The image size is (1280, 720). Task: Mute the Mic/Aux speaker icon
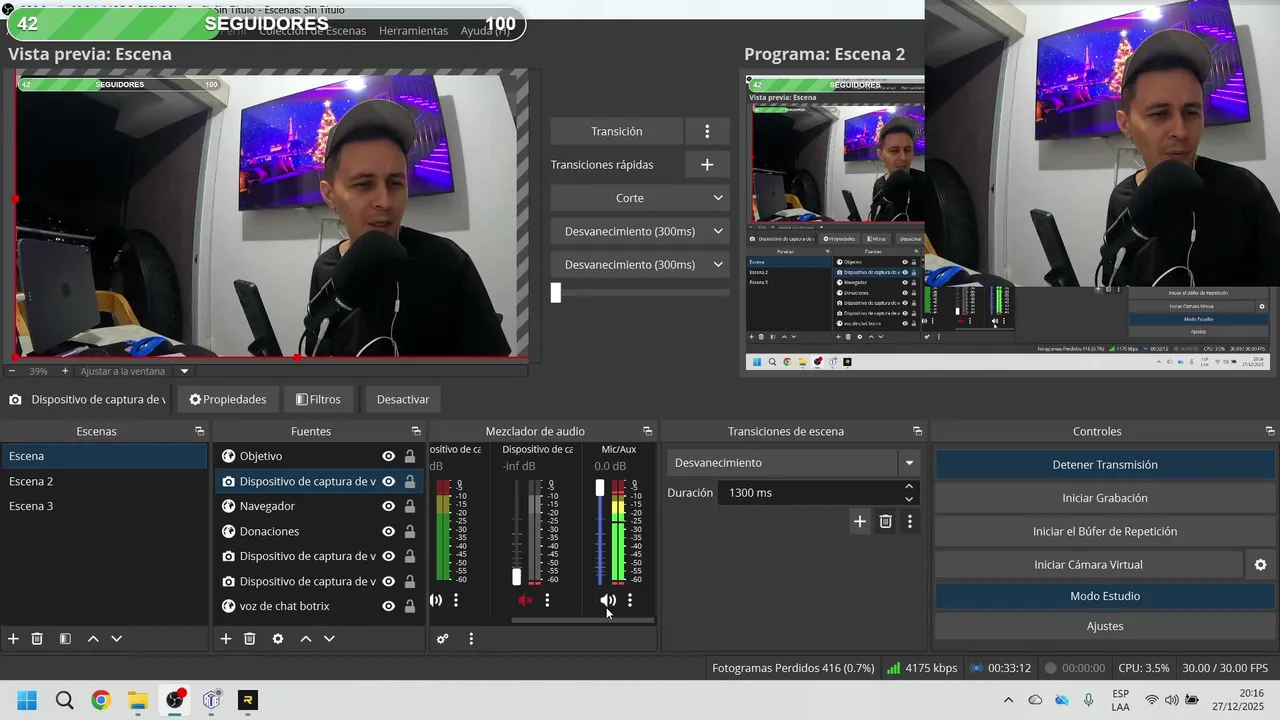608,600
